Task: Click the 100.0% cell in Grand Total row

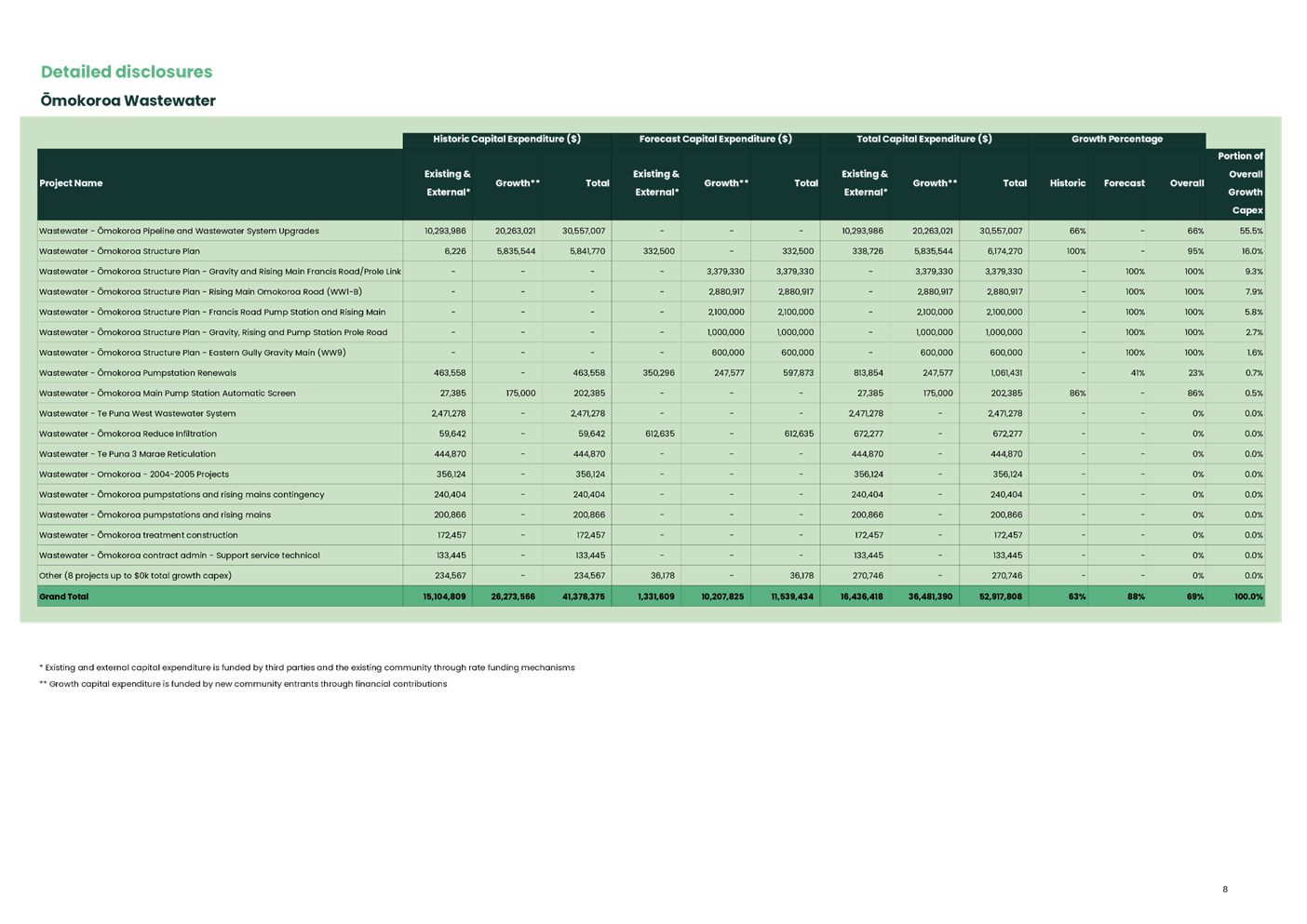Action: pos(1248,596)
